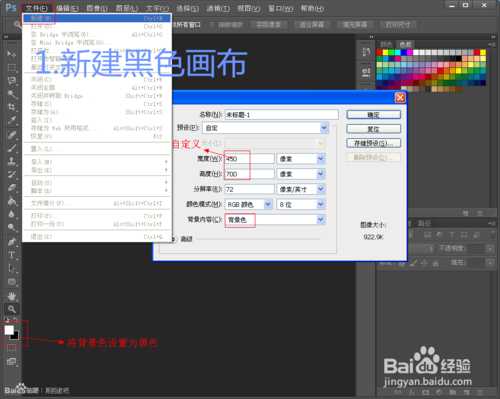Screen dimensions: 500x399
Task: Change the screen mode icon
Action: point(11,362)
